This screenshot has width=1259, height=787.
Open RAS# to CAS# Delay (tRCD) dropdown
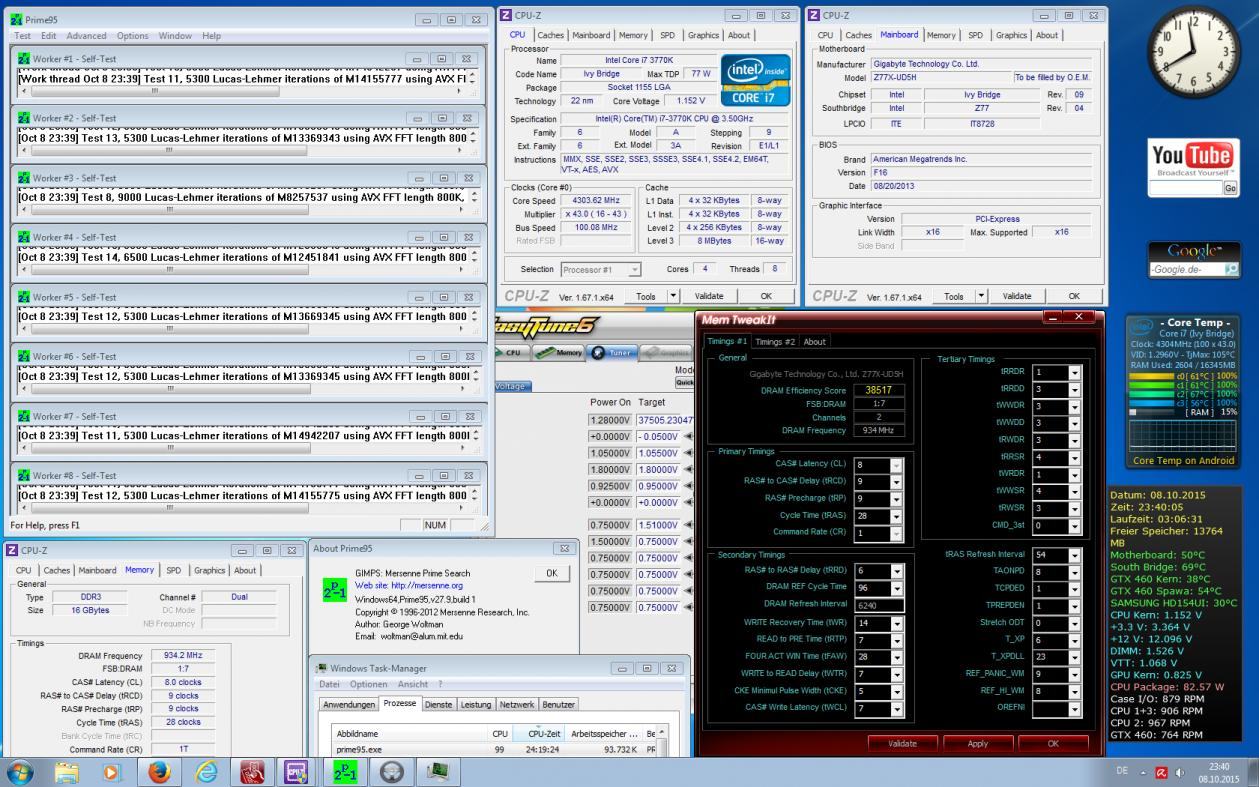pos(895,481)
